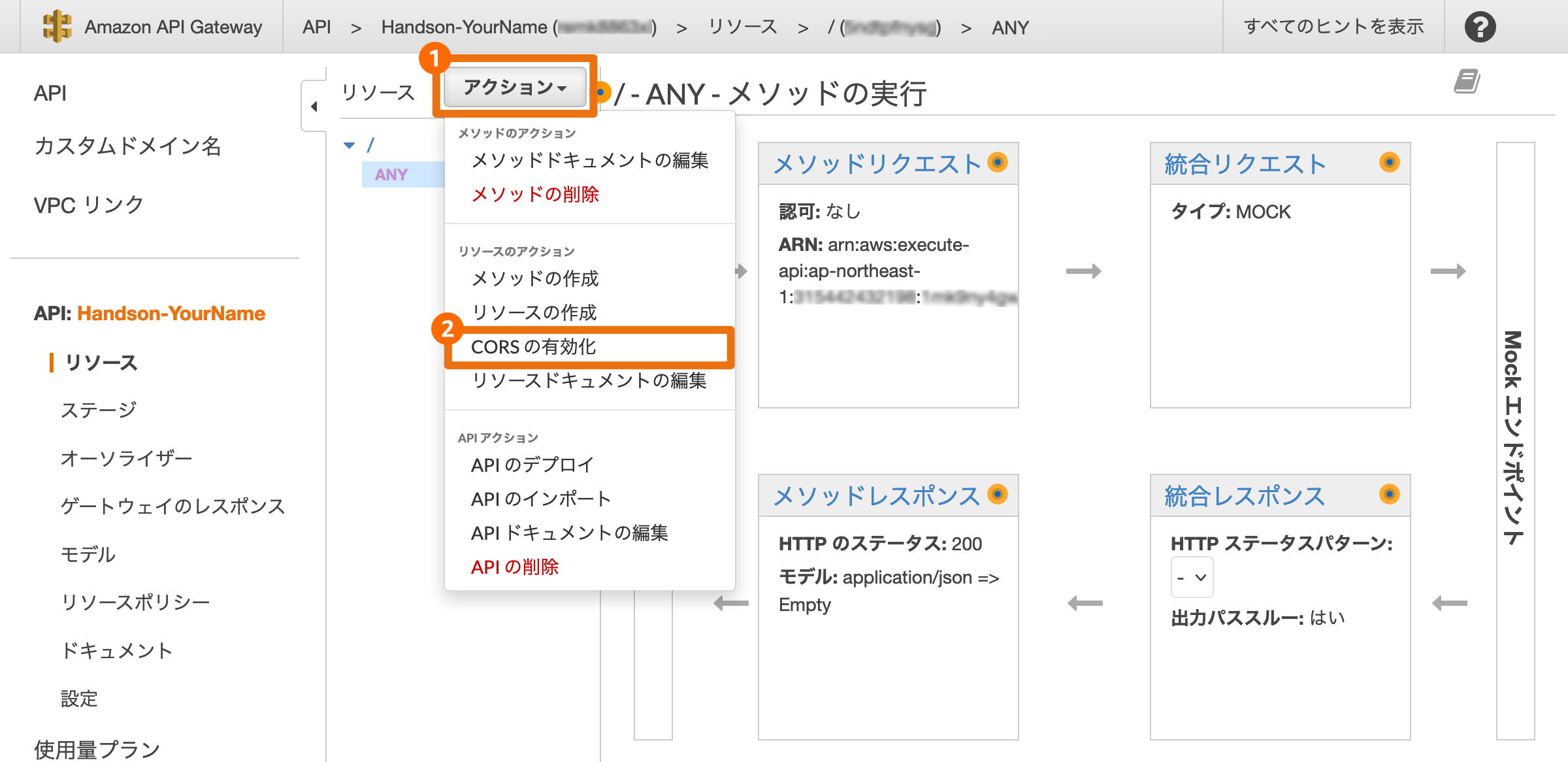Screen dimensions: 1568x762
Task: Open ステージ in the sidebar
Action: point(99,410)
